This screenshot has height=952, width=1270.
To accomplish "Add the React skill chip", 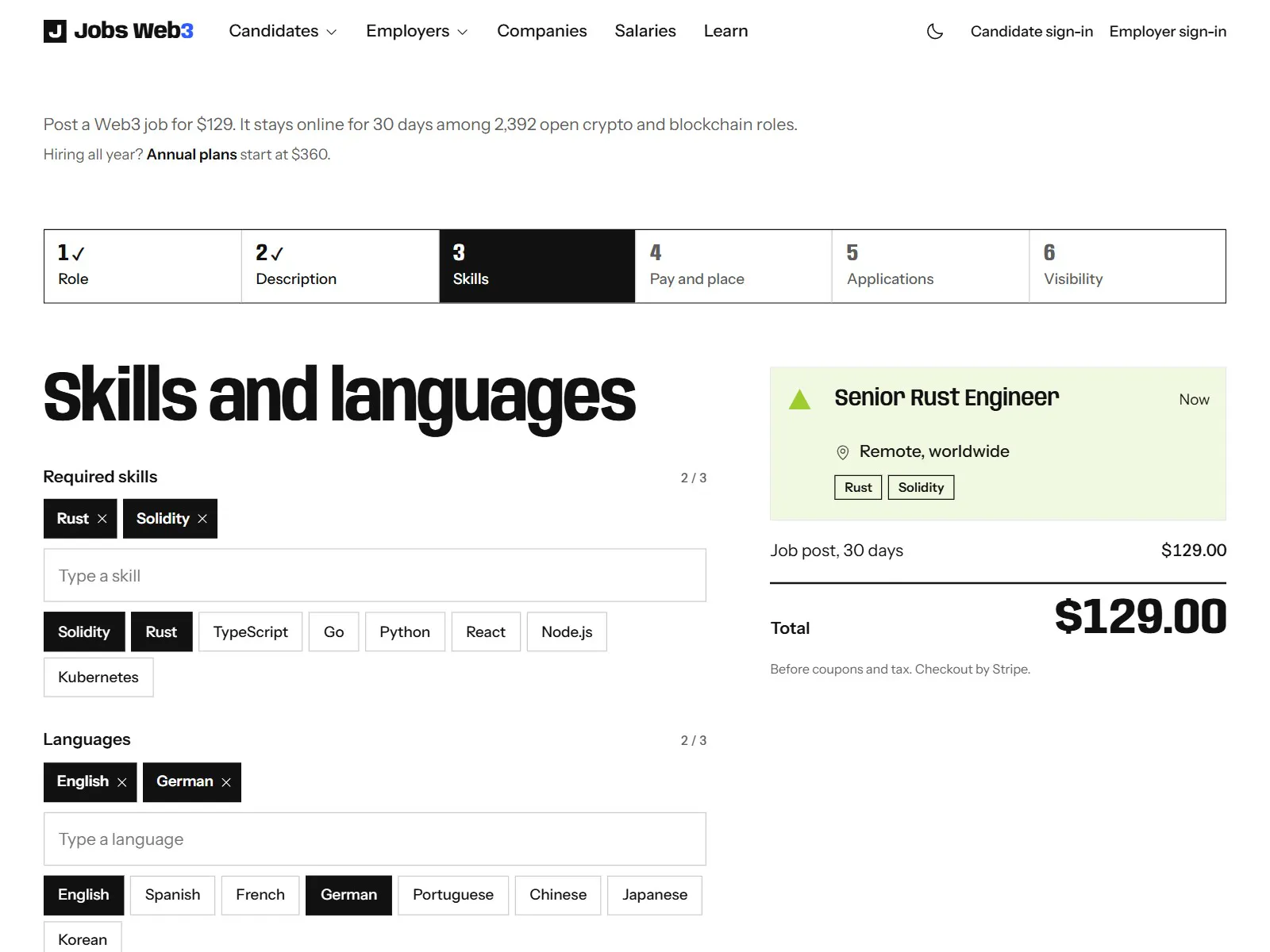I will point(486,631).
